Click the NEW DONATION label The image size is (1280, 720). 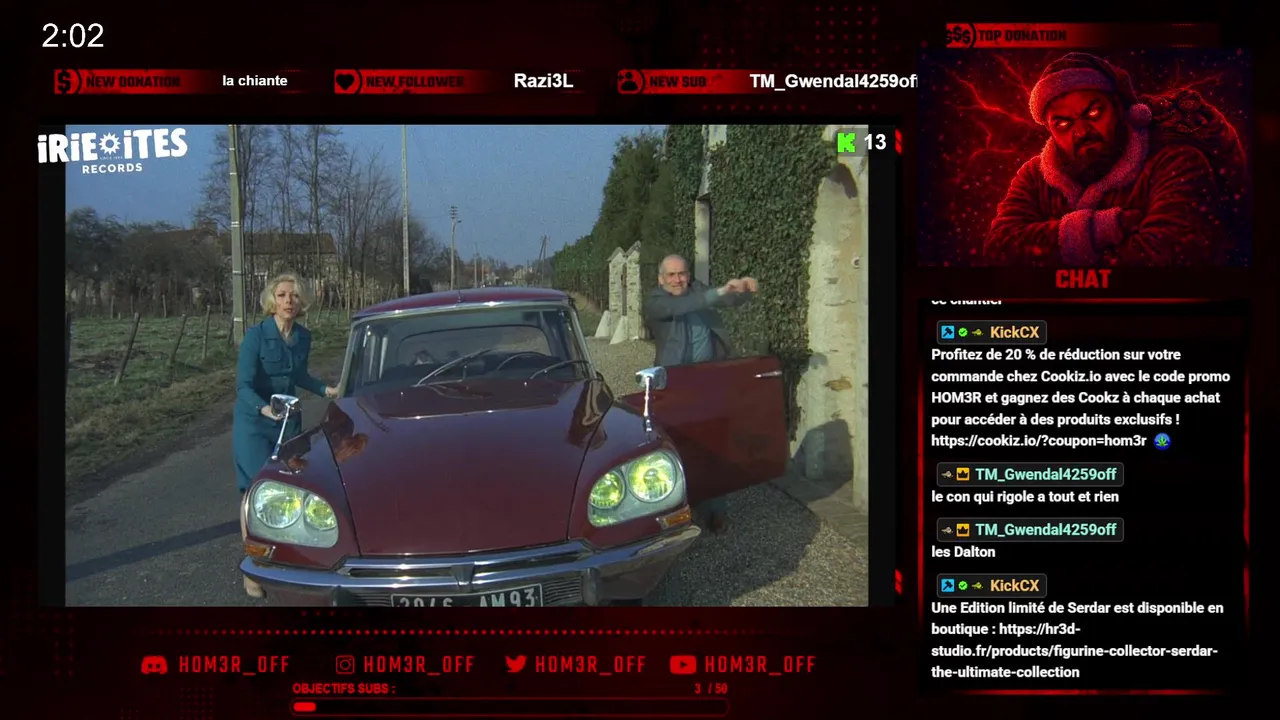tap(133, 82)
